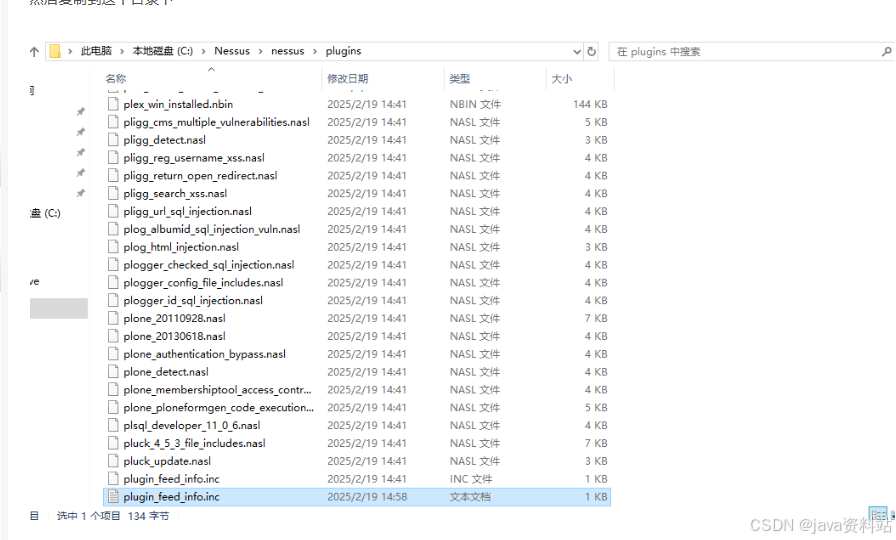This screenshot has width=896, height=540.
Task: Click file icon of plogger_id_sql_injection.nasl
Action: click(113, 301)
